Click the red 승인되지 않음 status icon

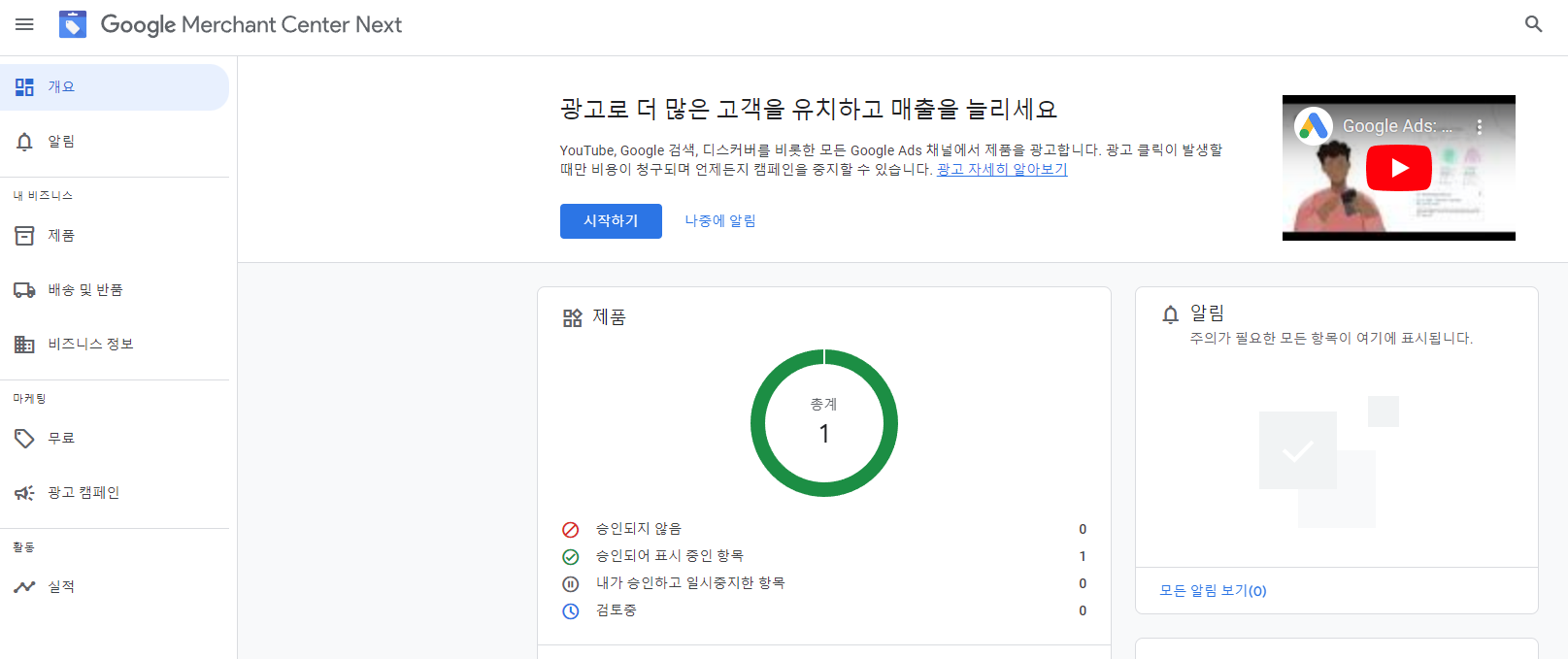click(x=571, y=530)
